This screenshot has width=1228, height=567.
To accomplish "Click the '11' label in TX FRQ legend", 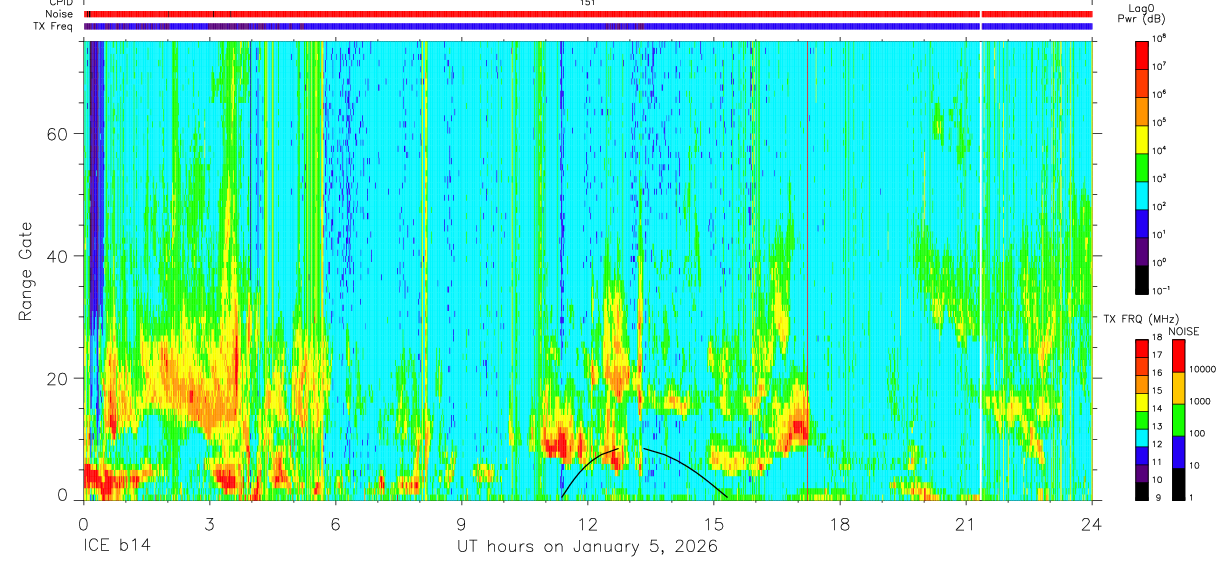I will coord(1157,462).
